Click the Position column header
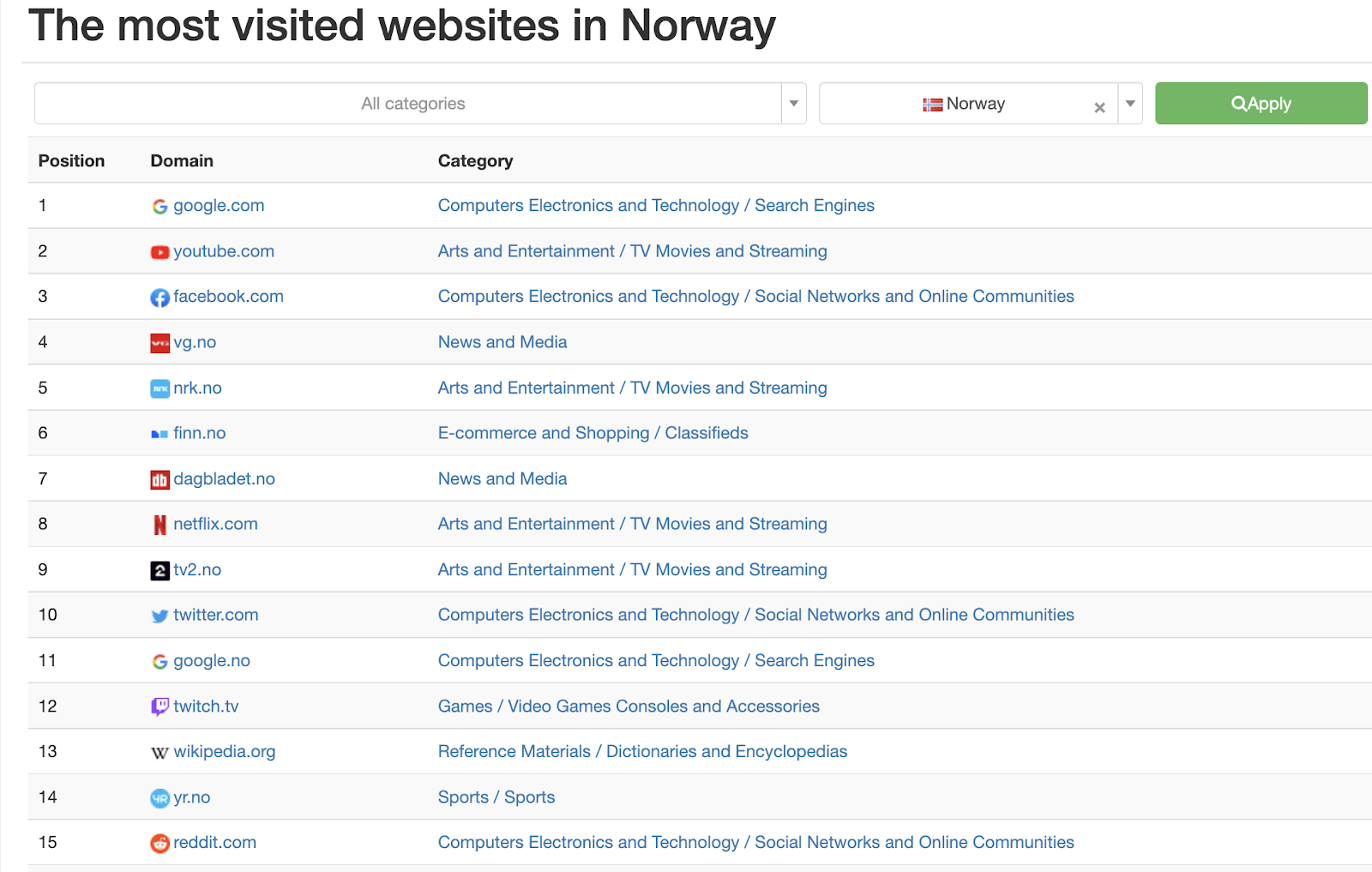 [x=71, y=160]
